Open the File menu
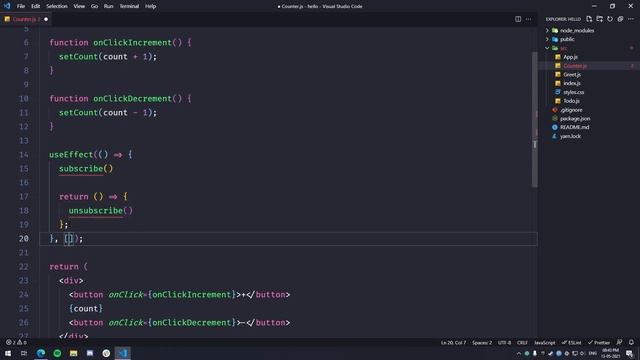 tap(21, 6)
